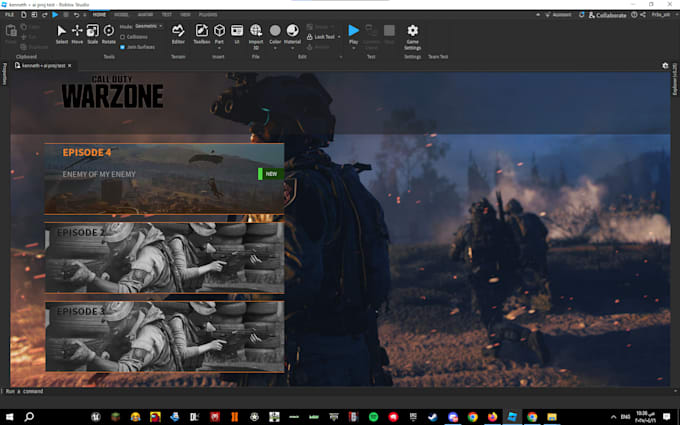Screen dimensions: 680x425
Task: Open the Terrain Editor
Action: [178, 34]
